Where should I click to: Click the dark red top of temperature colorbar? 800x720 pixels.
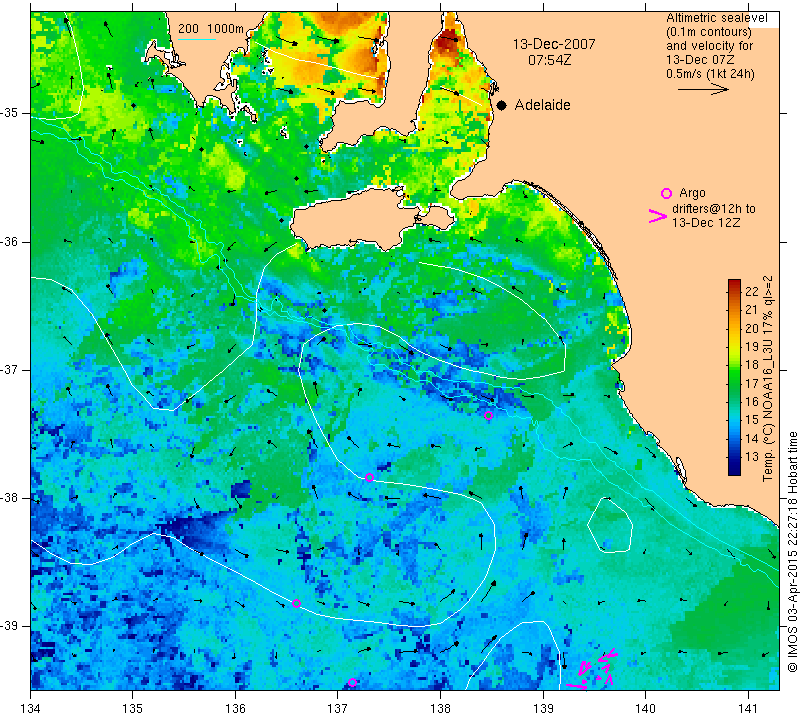coord(734,283)
